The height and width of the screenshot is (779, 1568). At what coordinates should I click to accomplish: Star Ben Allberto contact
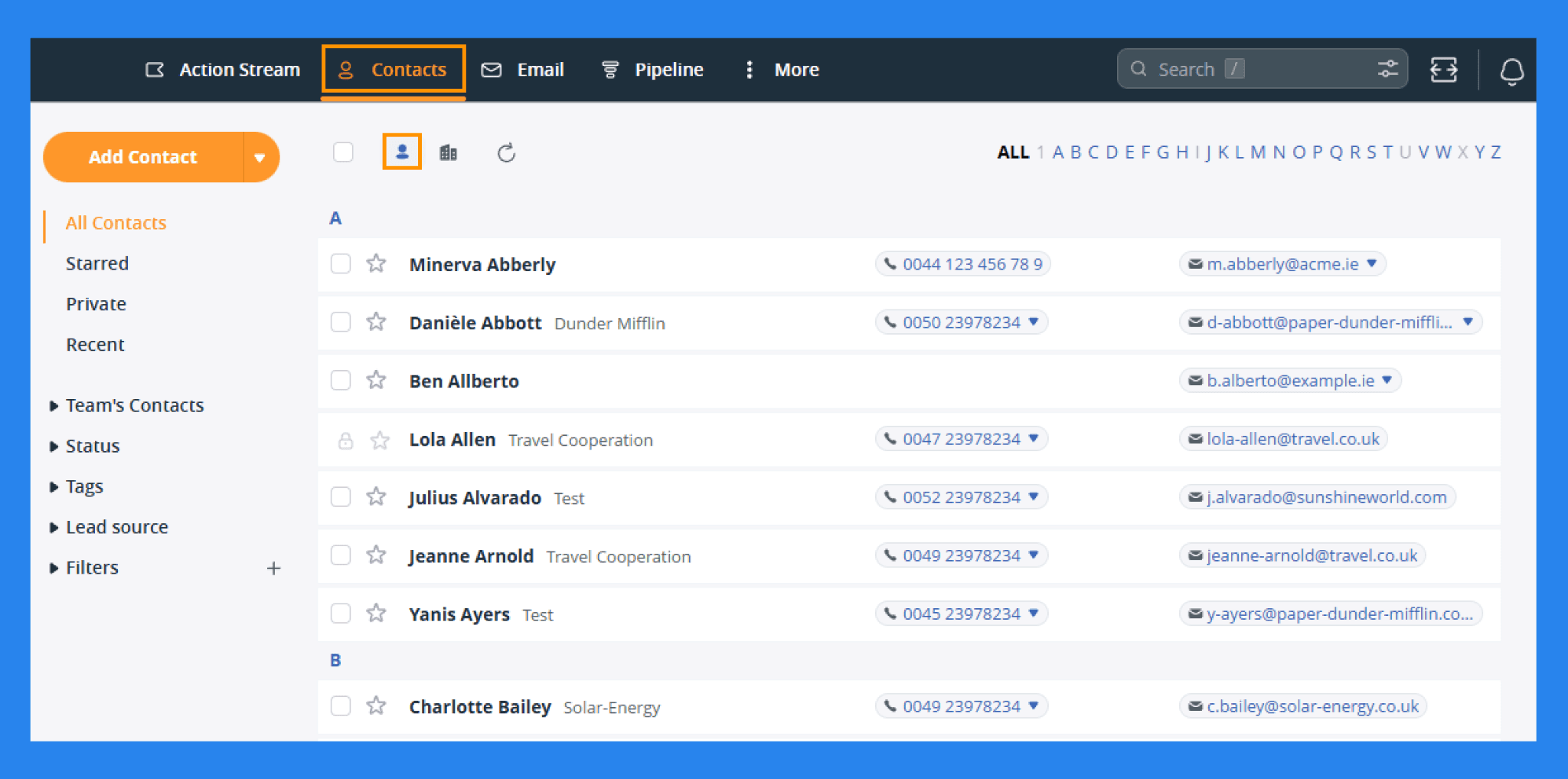pos(376,380)
